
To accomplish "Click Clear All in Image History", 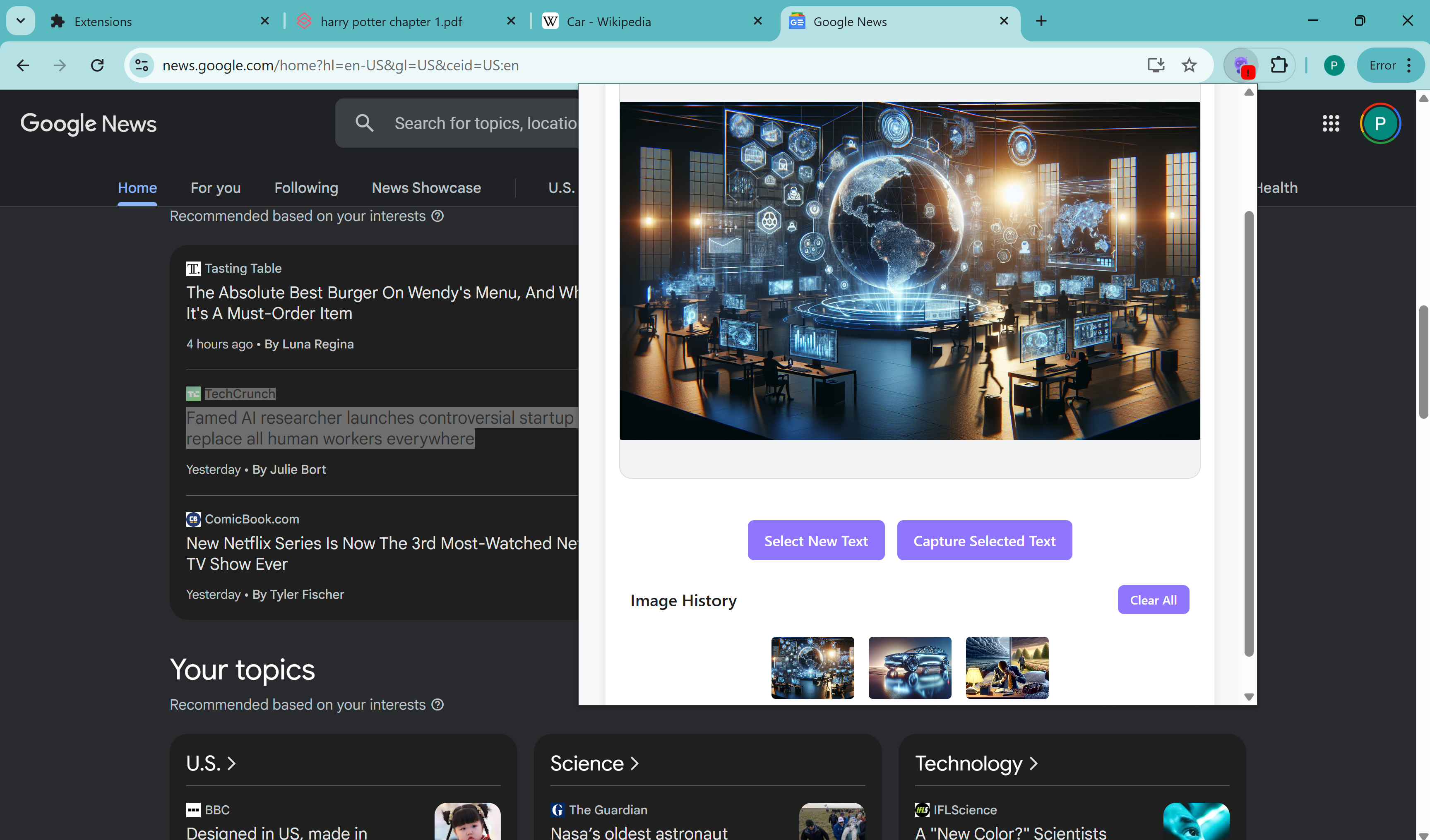I will (1153, 600).
